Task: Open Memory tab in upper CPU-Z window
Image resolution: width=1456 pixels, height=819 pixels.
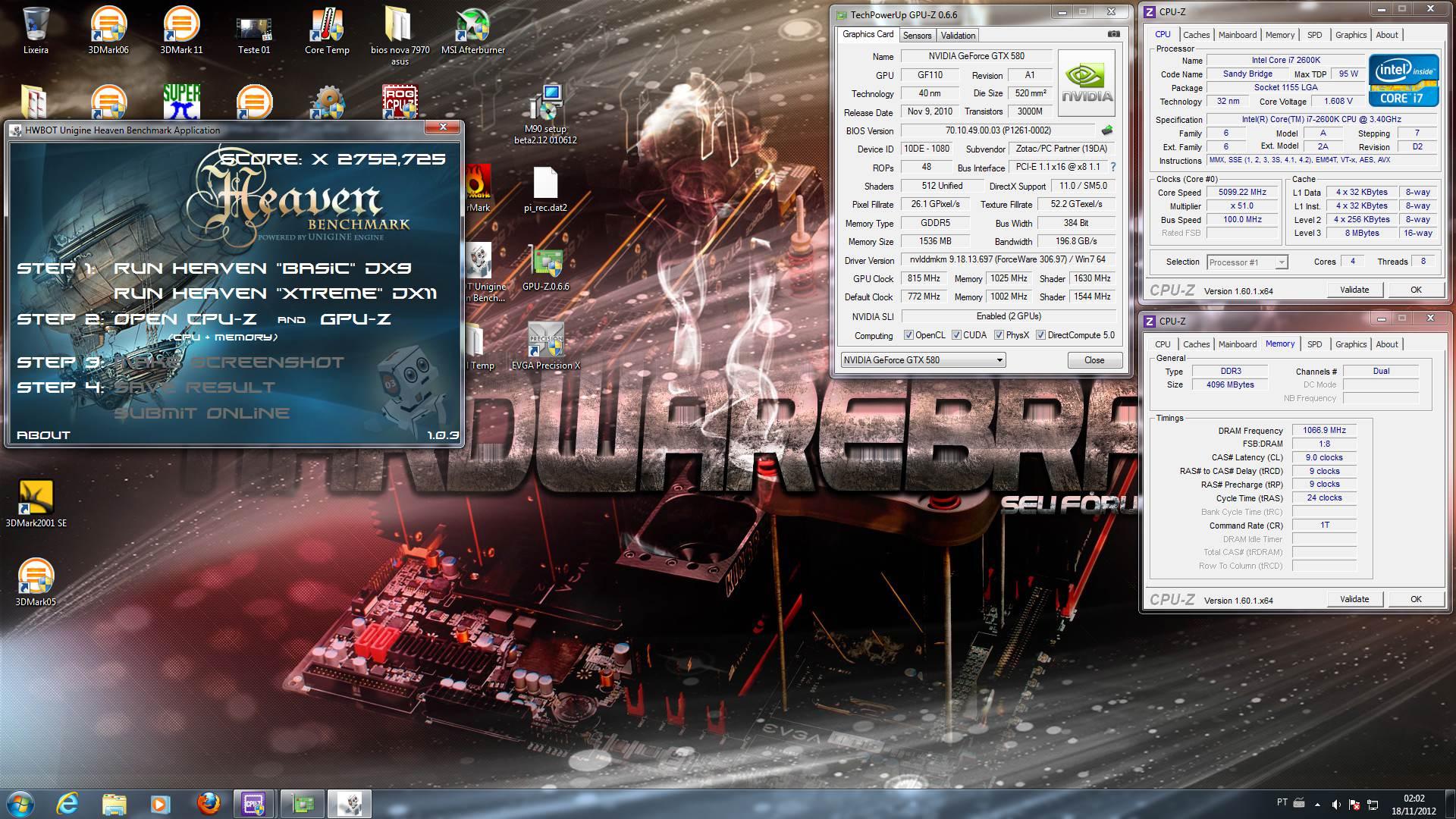Action: coord(1279,35)
